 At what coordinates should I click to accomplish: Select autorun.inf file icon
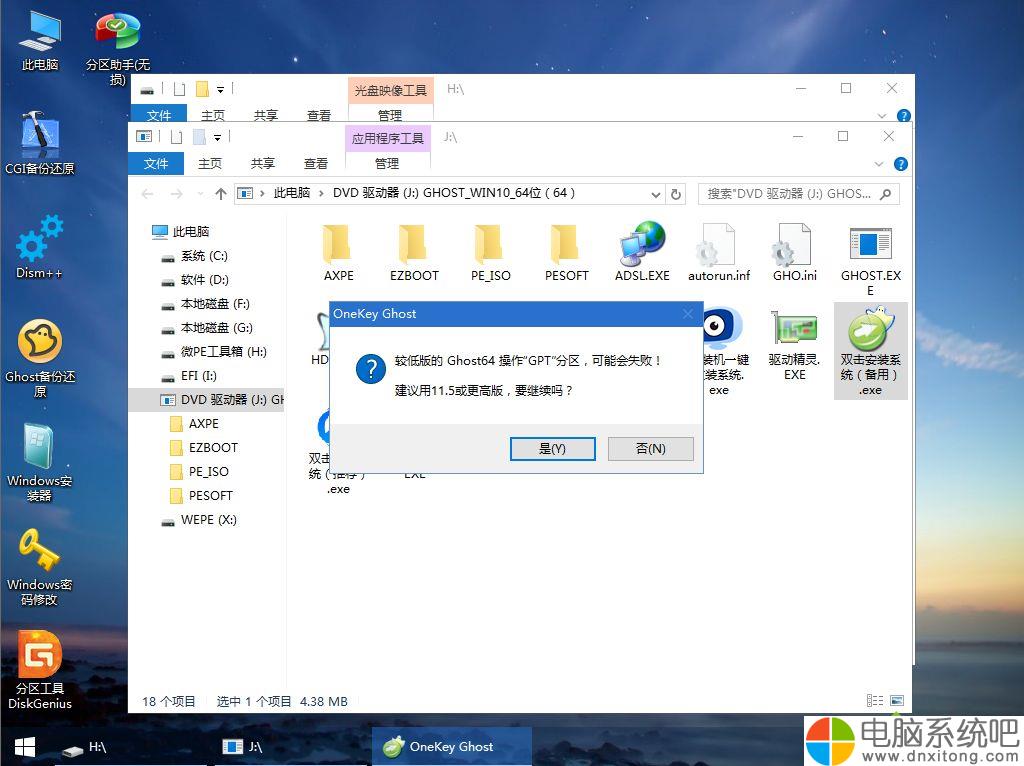click(x=718, y=252)
